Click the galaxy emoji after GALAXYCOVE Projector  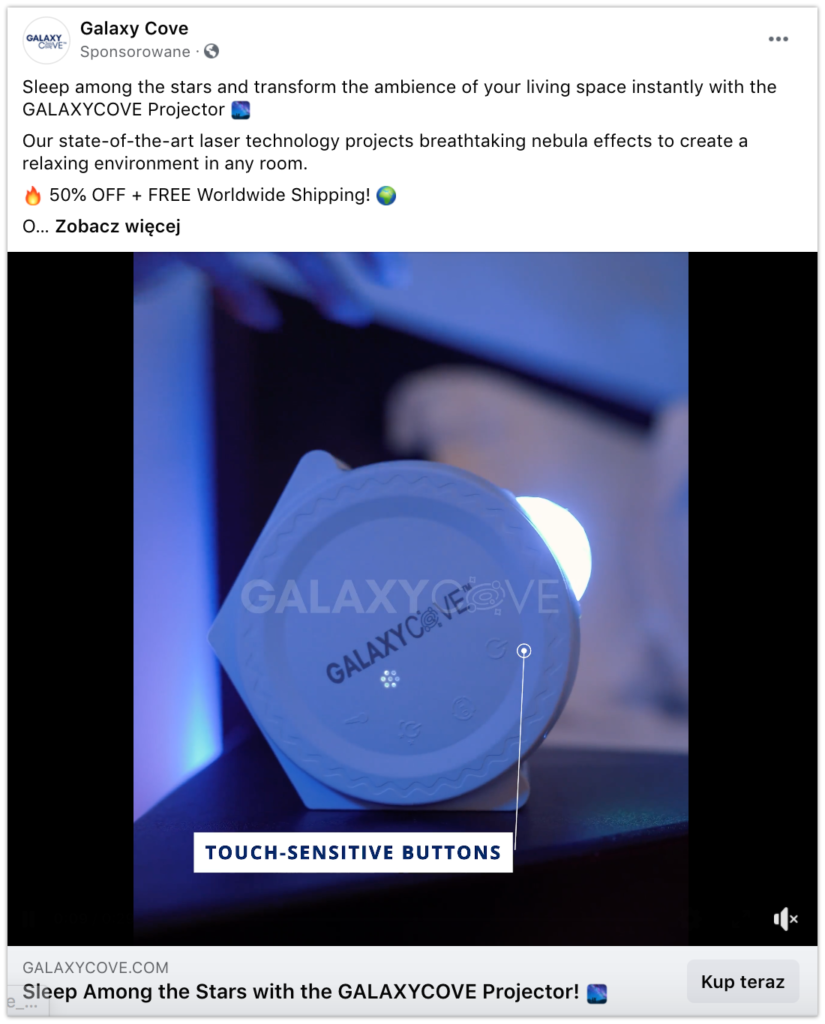tap(241, 110)
